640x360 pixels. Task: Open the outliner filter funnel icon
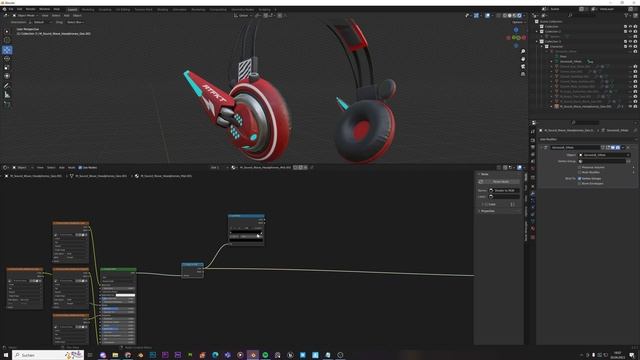[626, 16]
